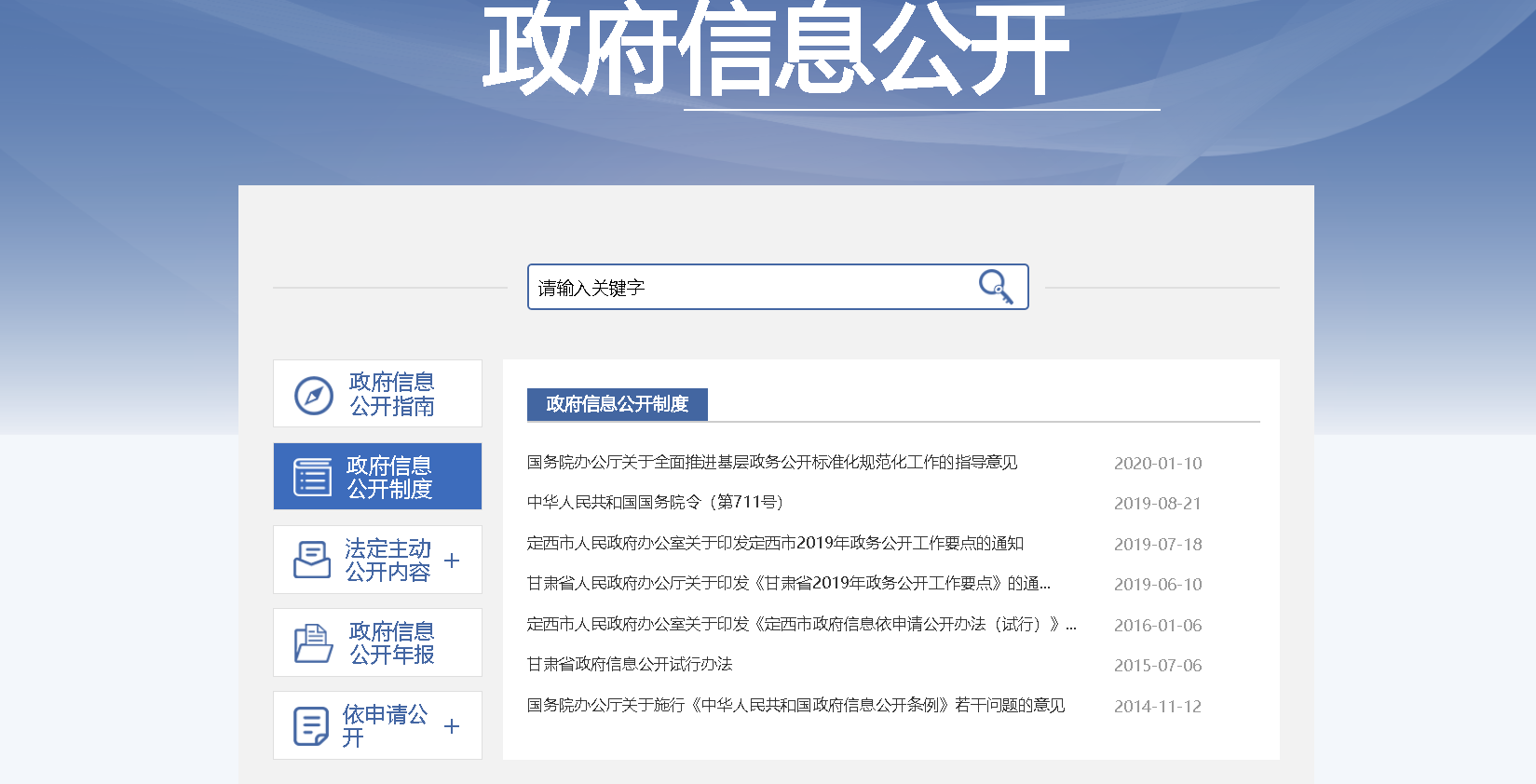Viewport: 1536px width, 784px height.
Task: Click the magnifier search icon
Action: point(995,287)
